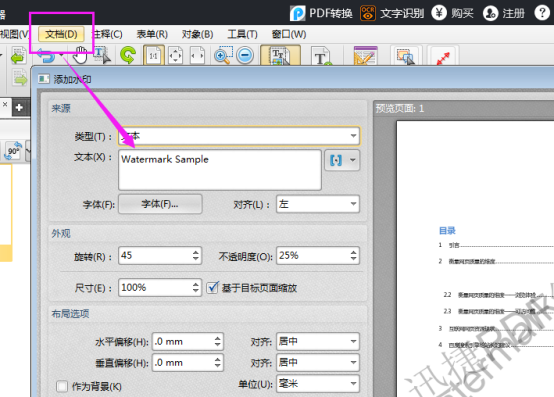Click the fit page view icon
Image resolution: width=554 pixels, height=397 pixels.
176,55
